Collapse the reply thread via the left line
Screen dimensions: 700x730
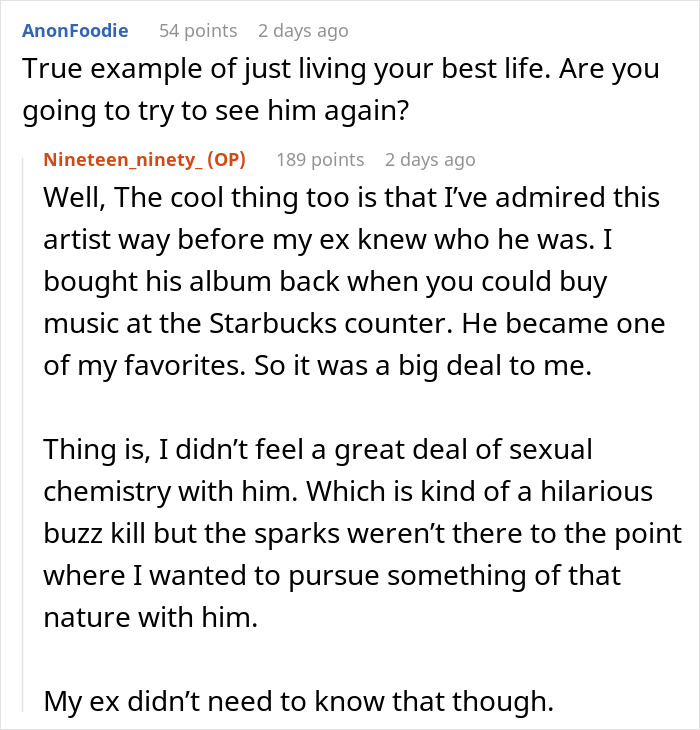23,434
